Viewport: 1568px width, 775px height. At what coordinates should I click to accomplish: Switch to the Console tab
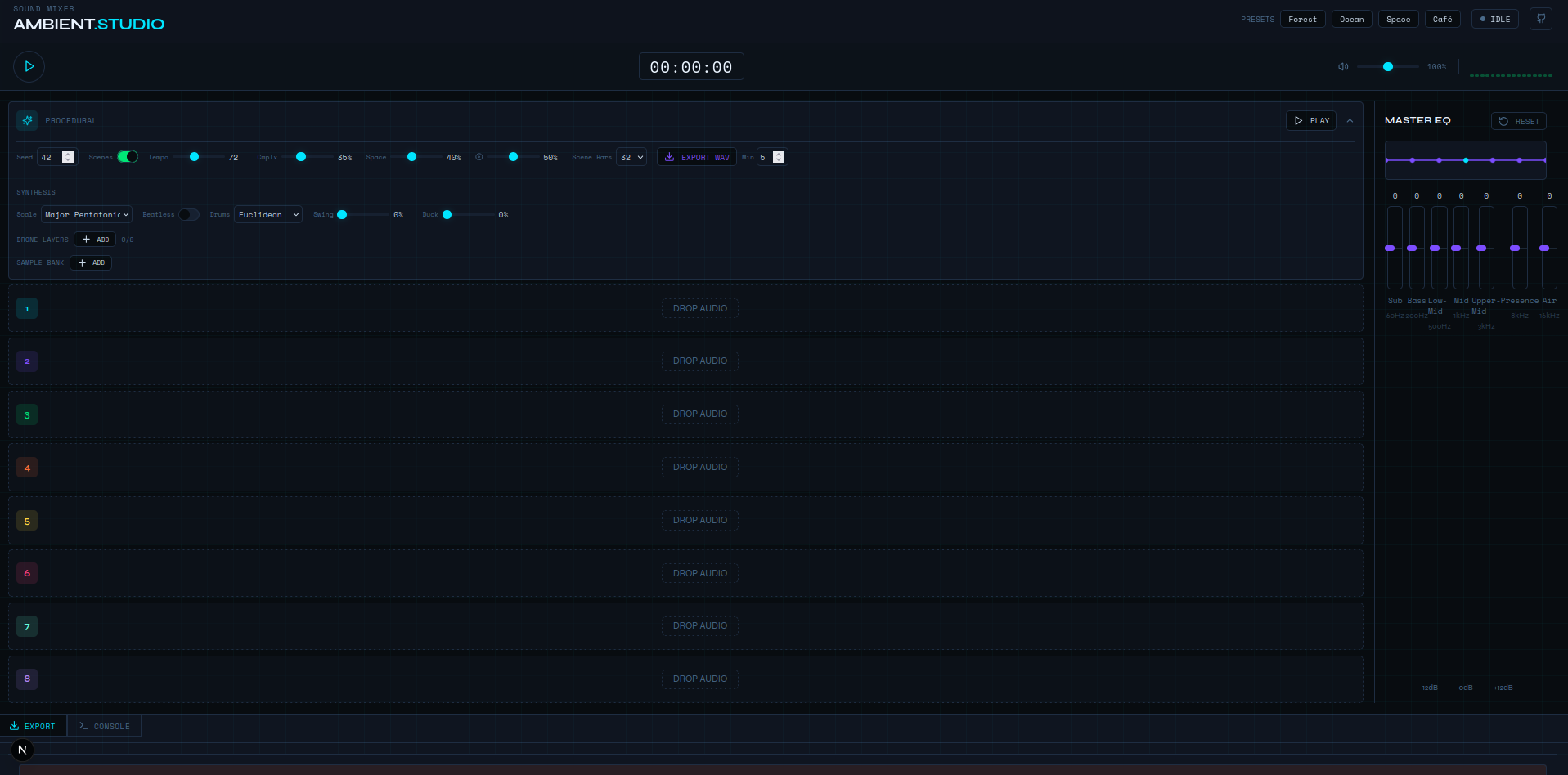104,726
